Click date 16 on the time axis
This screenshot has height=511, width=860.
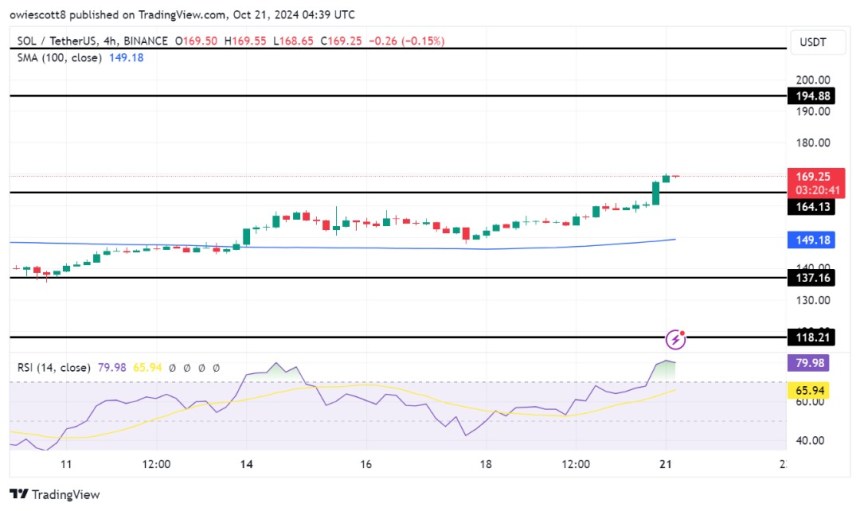[366, 465]
